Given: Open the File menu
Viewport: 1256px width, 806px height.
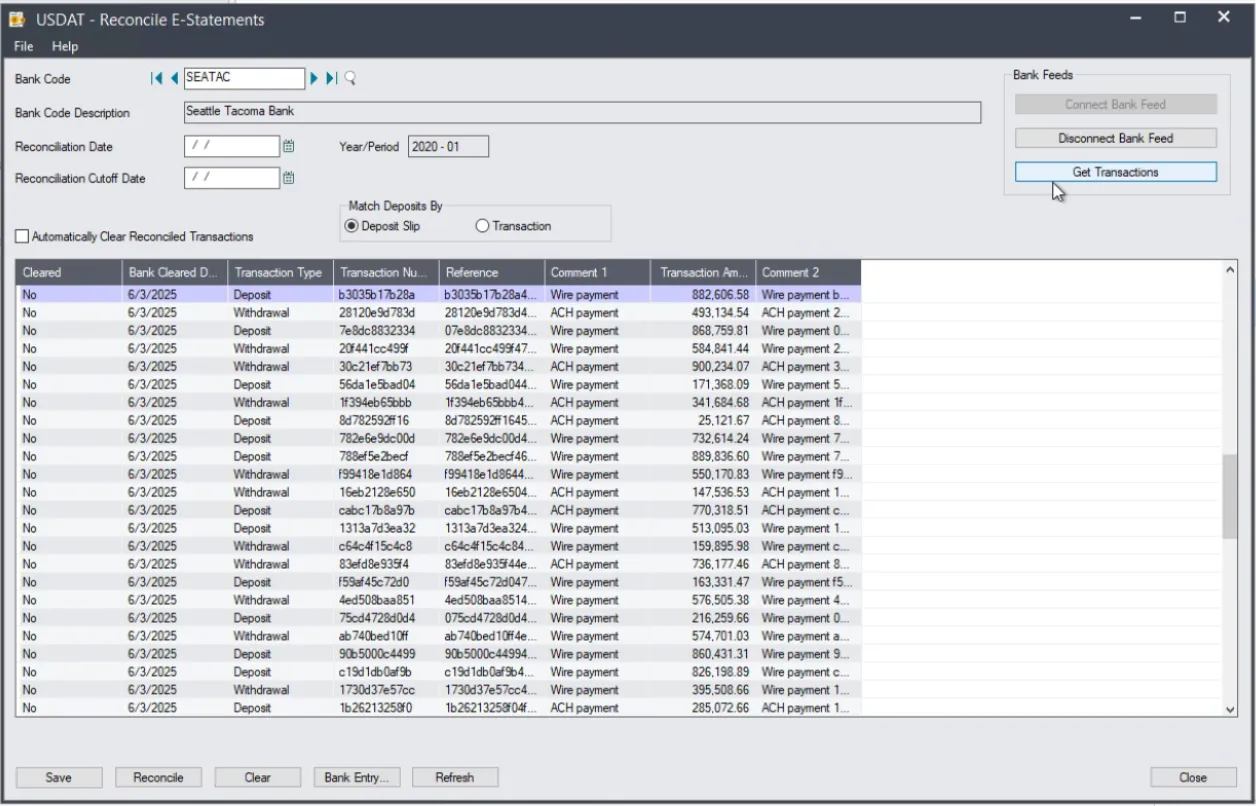Looking at the screenshot, I should click(23, 46).
